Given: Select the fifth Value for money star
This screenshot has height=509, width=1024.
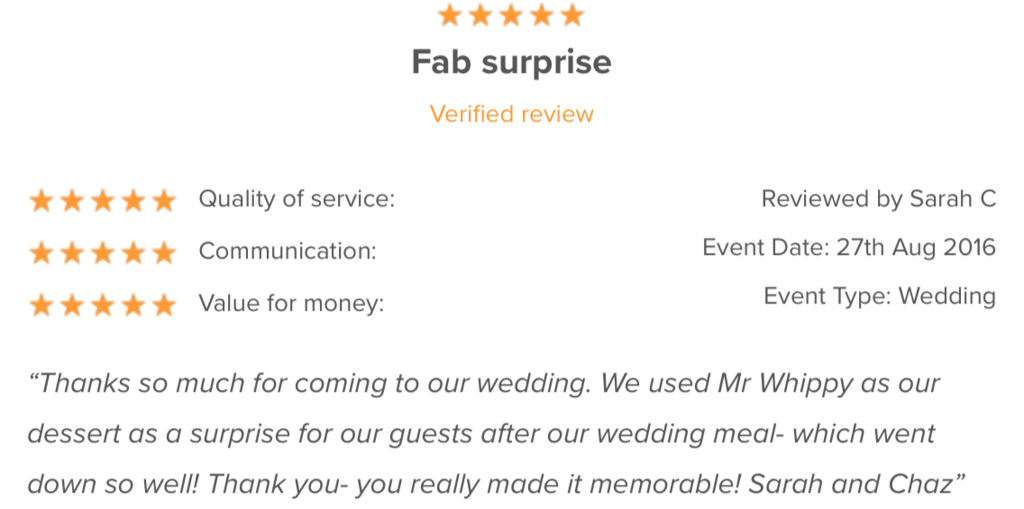Looking at the screenshot, I should coord(164,304).
